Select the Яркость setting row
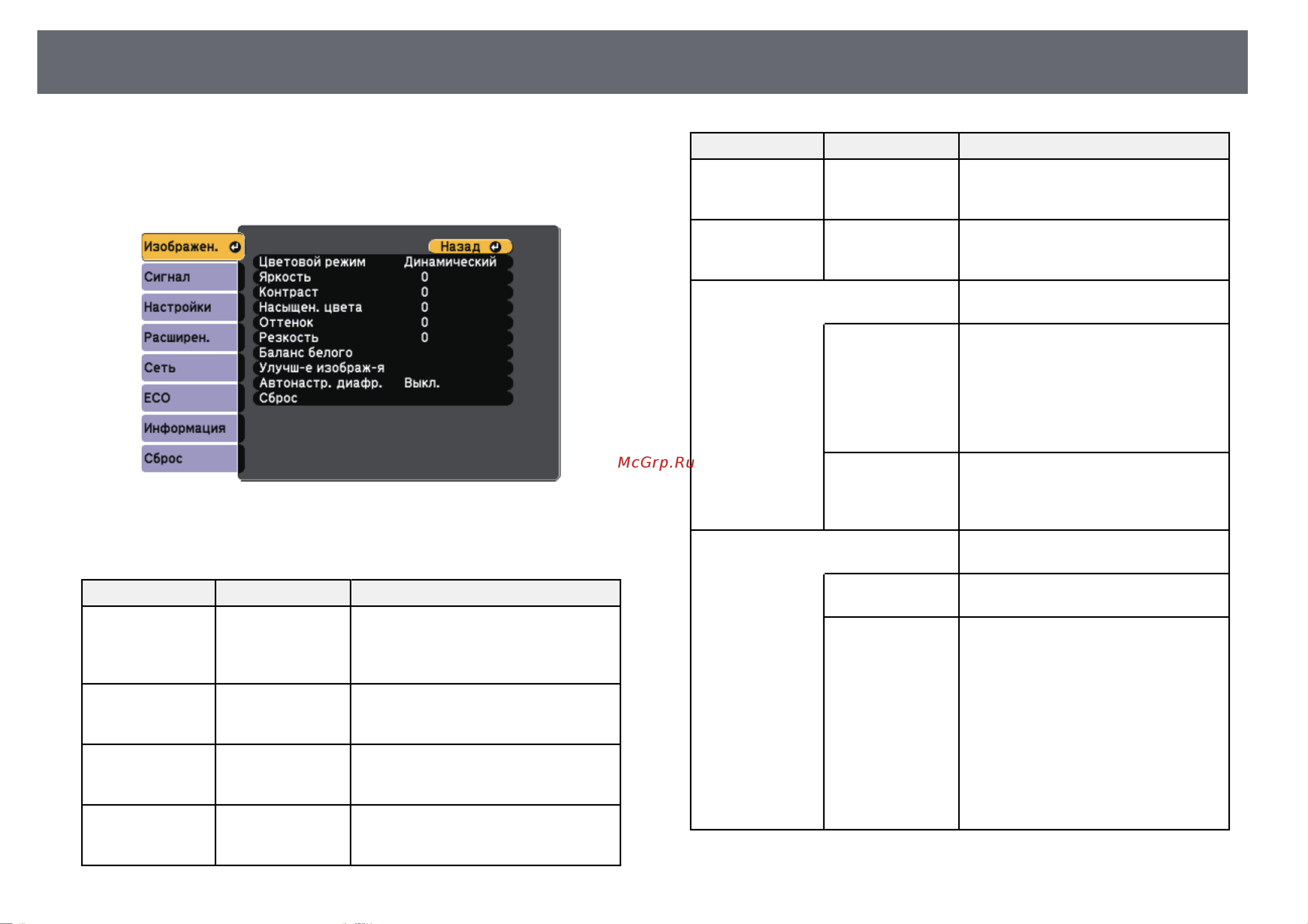Viewport: 1308px width, 924px height. pos(383,277)
